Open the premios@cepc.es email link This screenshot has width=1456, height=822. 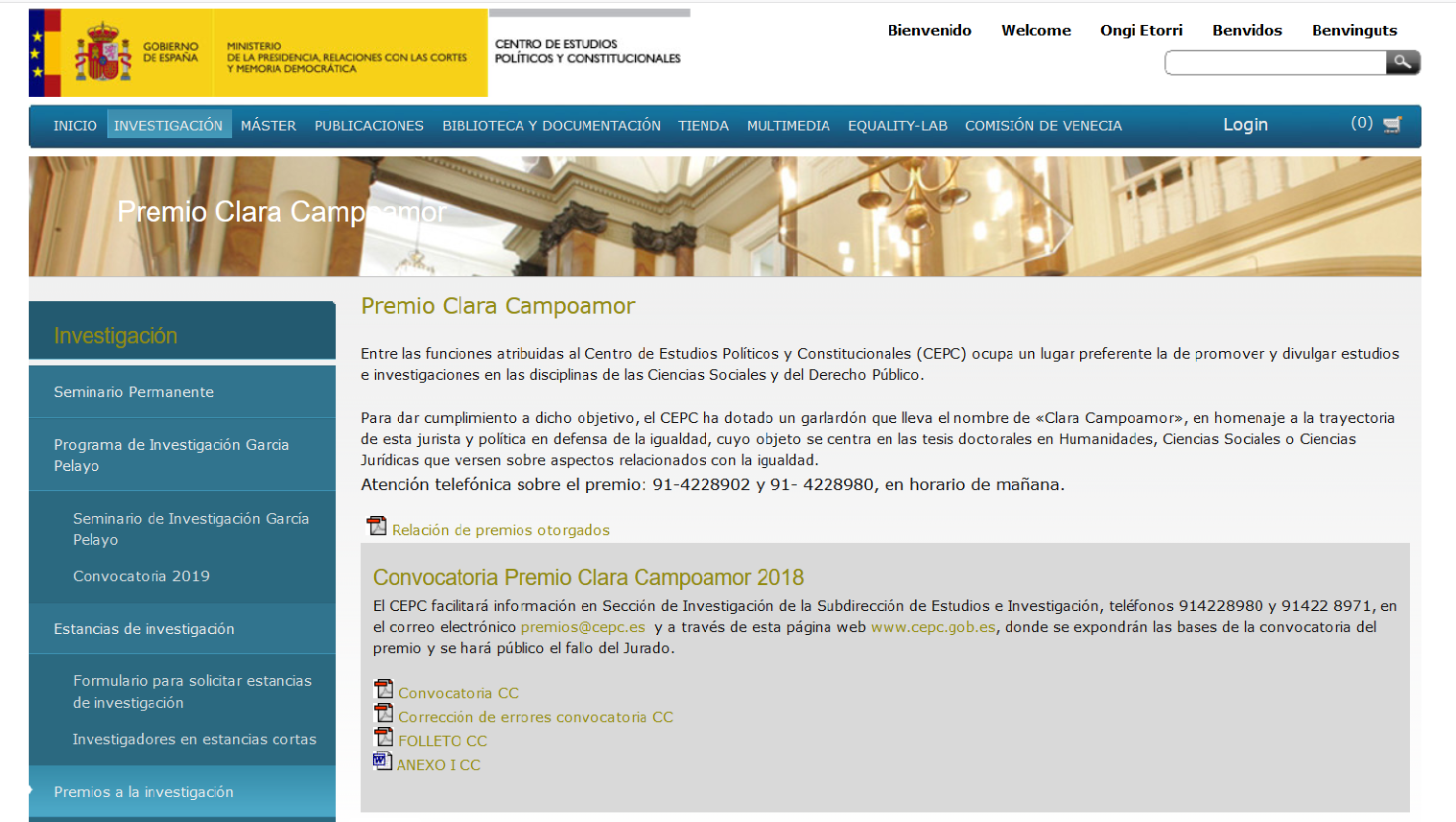(x=583, y=627)
